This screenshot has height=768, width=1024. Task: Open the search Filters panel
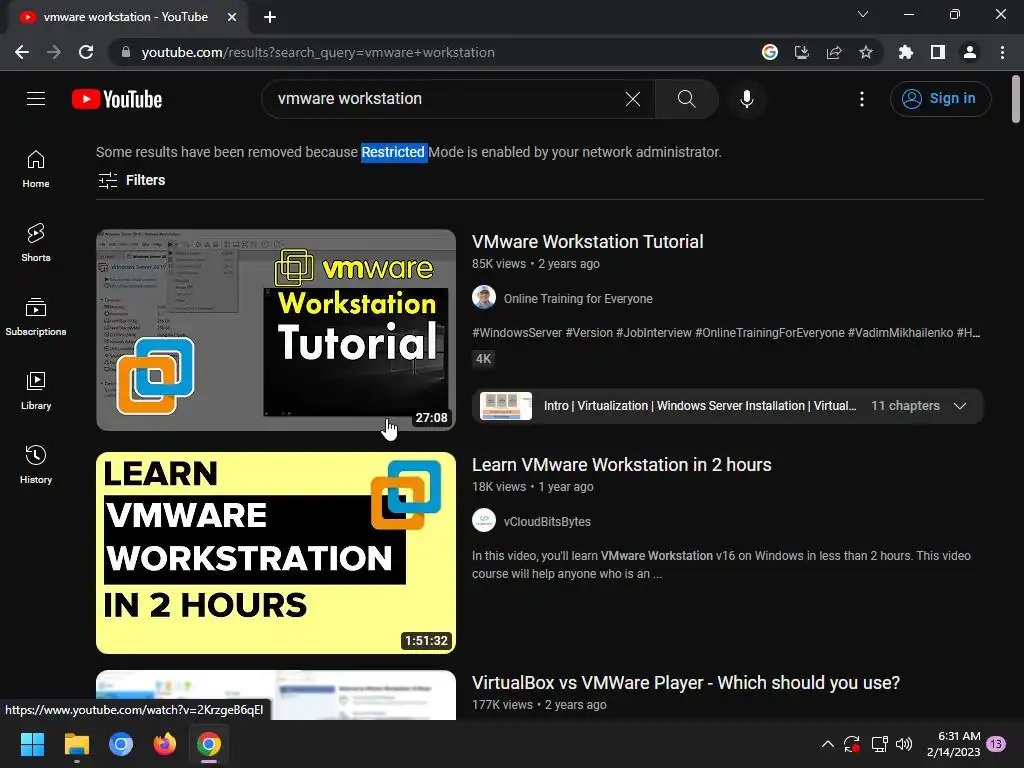click(x=131, y=180)
